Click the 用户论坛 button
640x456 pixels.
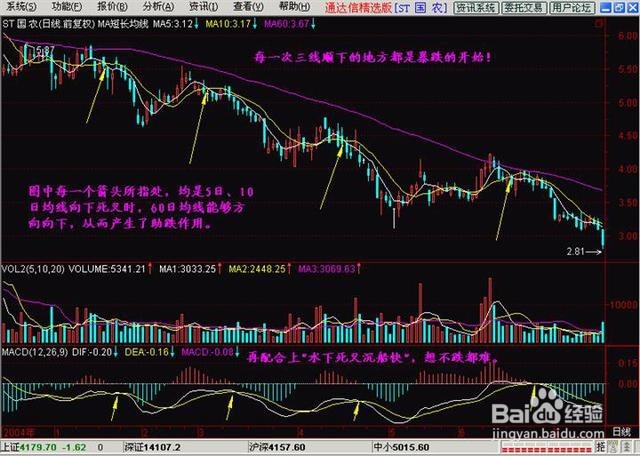pos(572,7)
